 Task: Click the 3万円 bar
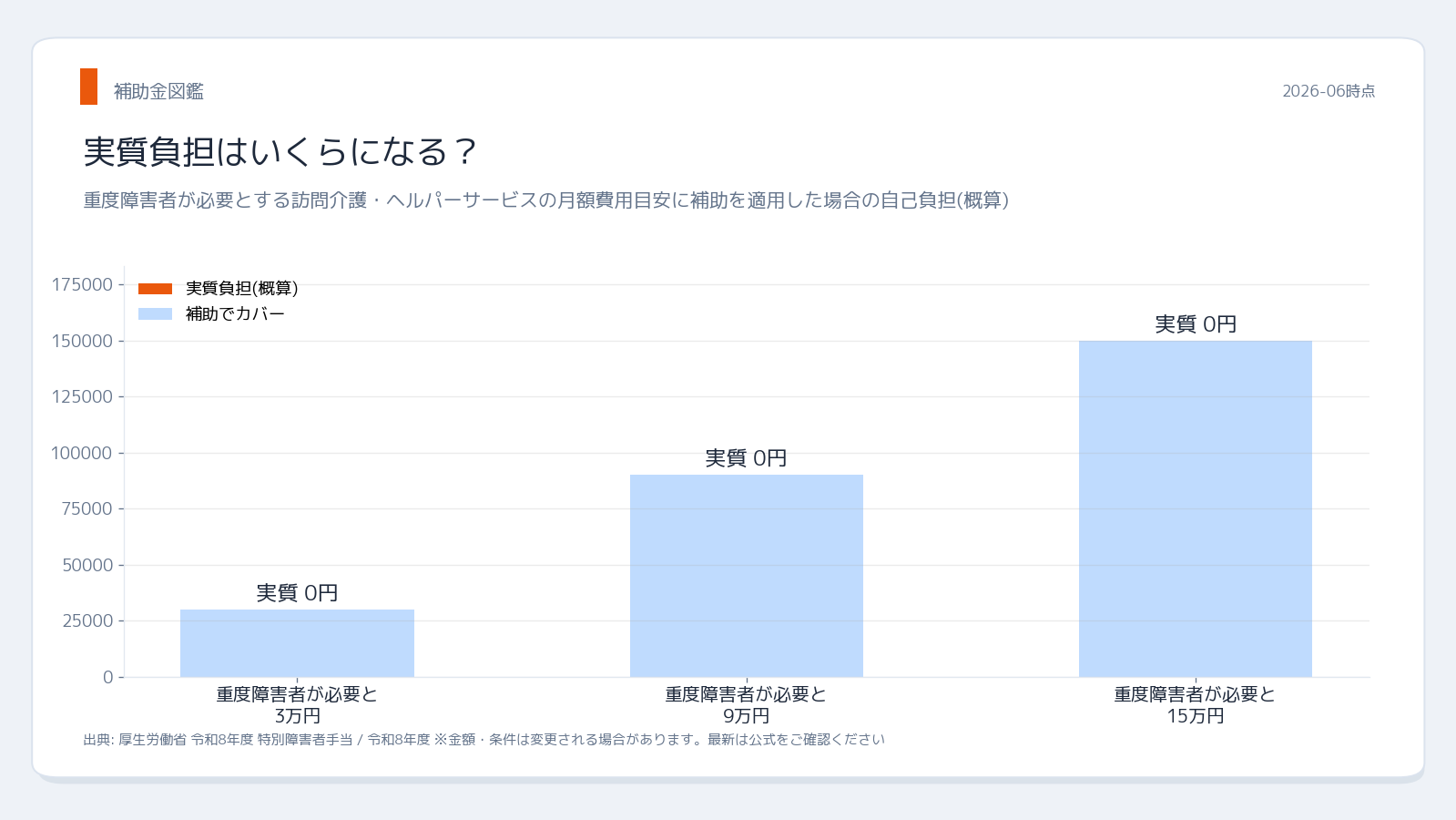pos(297,643)
